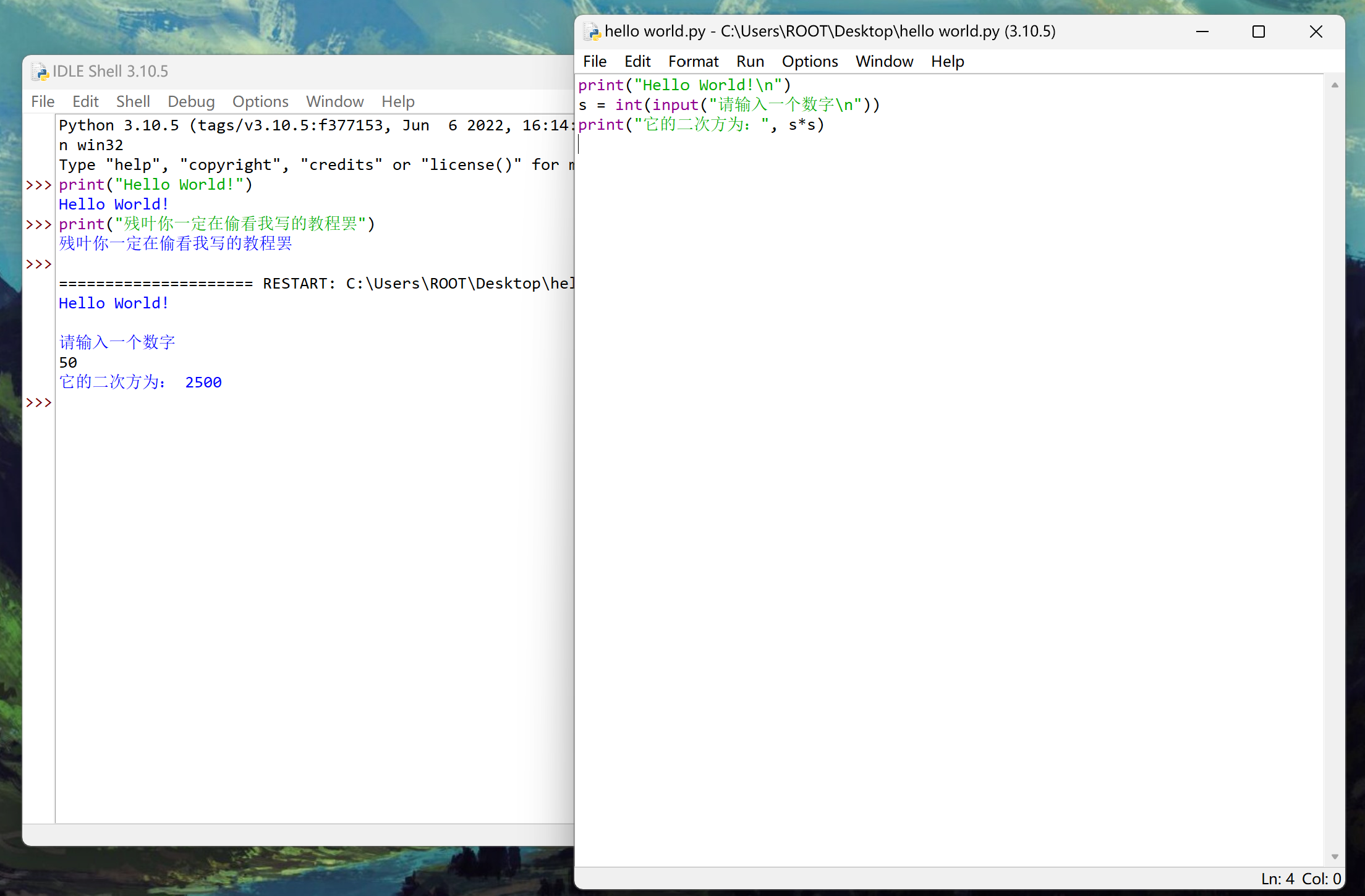
Task: Click editor scrollbar down arrow
Action: 1335,856
